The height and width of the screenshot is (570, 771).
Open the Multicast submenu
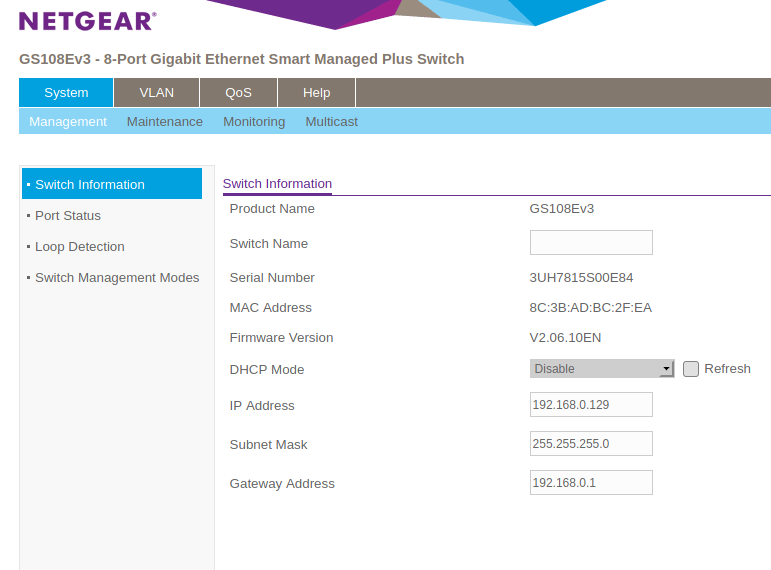pos(331,122)
